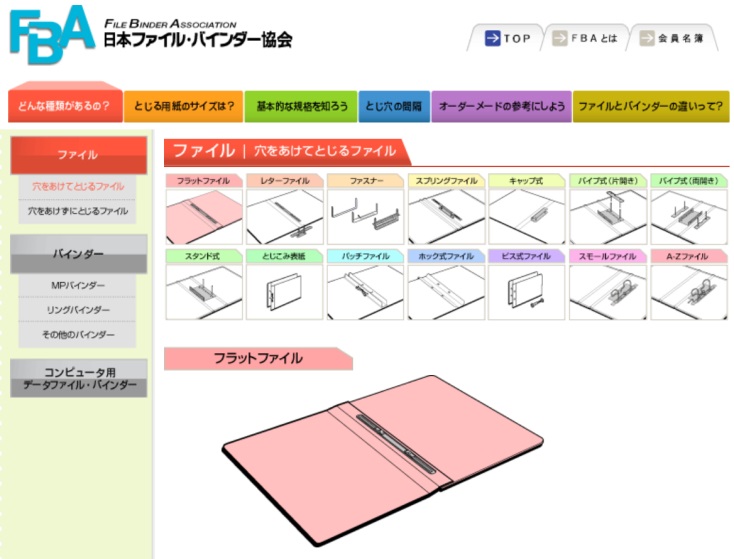Image resolution: width=734 pixels, height=559 pixels.
Task: Select the どんな種類があるの？ menu tab
Action: (x=65, y=106)
